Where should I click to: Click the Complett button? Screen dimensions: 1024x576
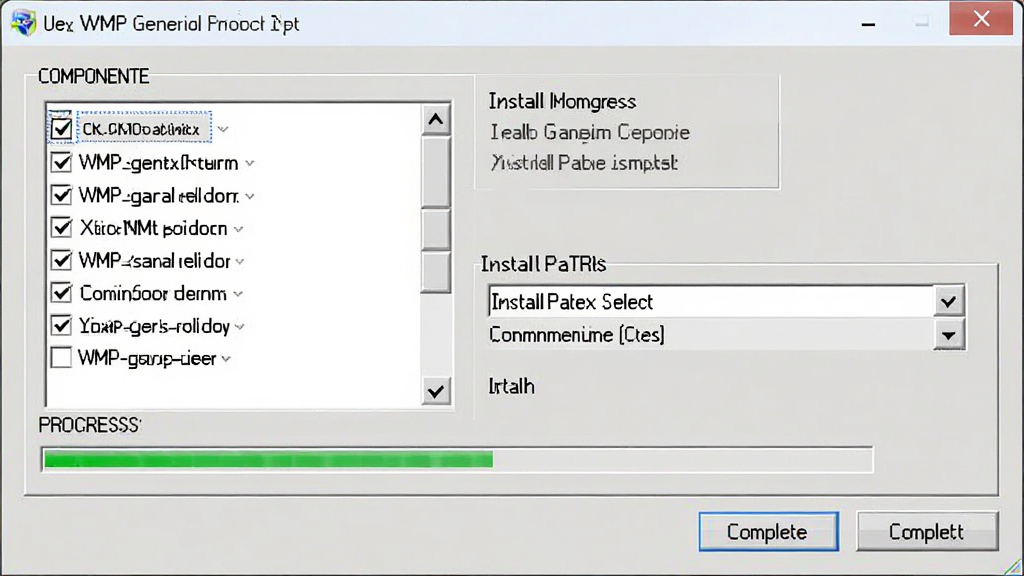coord(927,532)
